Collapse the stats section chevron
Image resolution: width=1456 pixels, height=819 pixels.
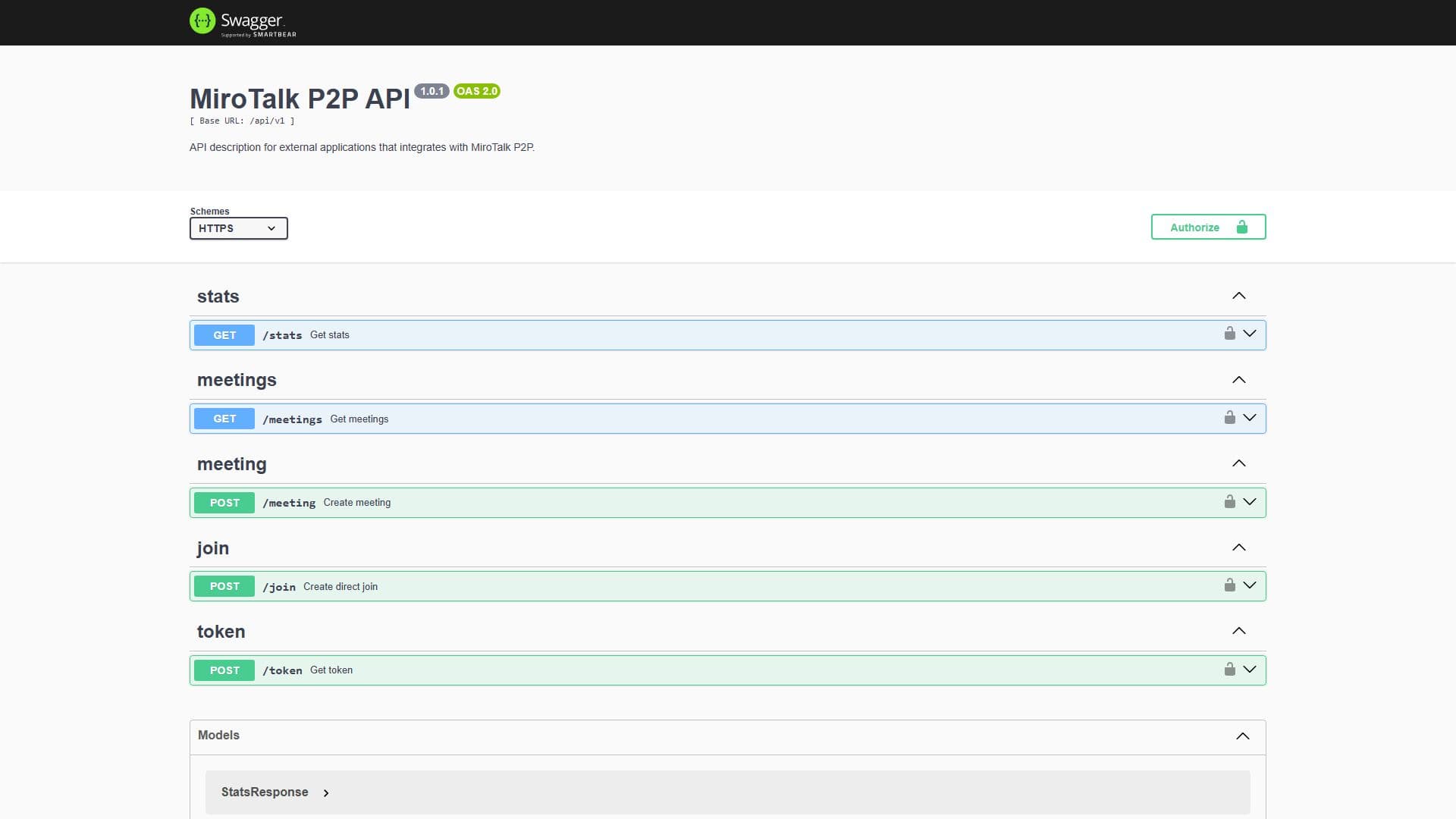(1238, 296)
